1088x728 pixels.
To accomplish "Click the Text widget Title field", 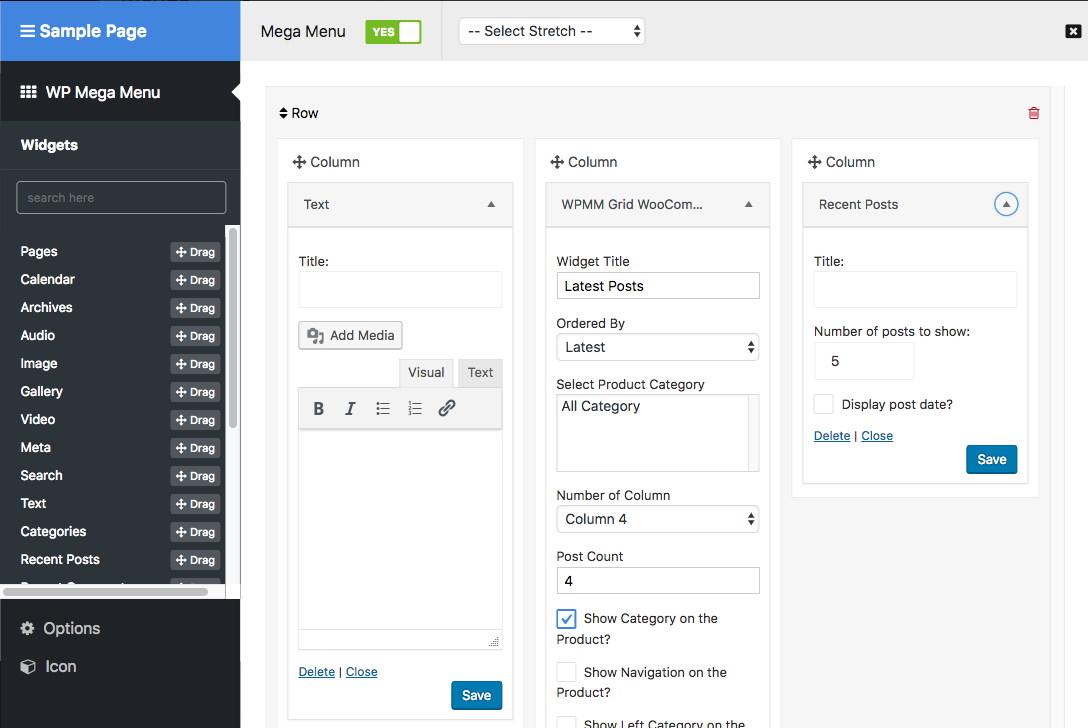I will pyautogui.click(x=400, y=289).
